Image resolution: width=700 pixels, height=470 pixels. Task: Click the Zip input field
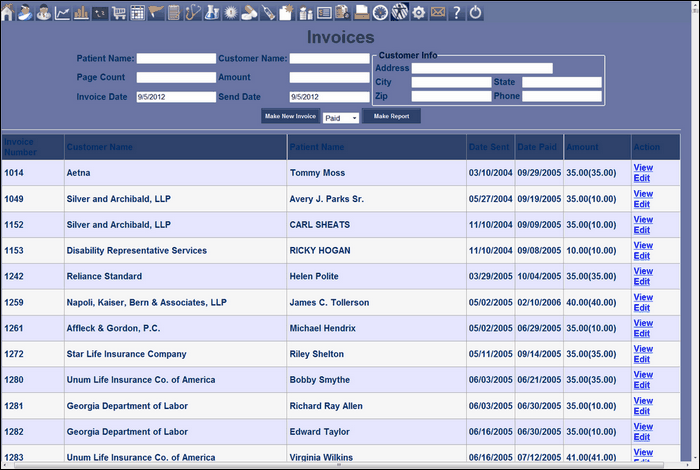pyautogui.click(x=451, y=96)
